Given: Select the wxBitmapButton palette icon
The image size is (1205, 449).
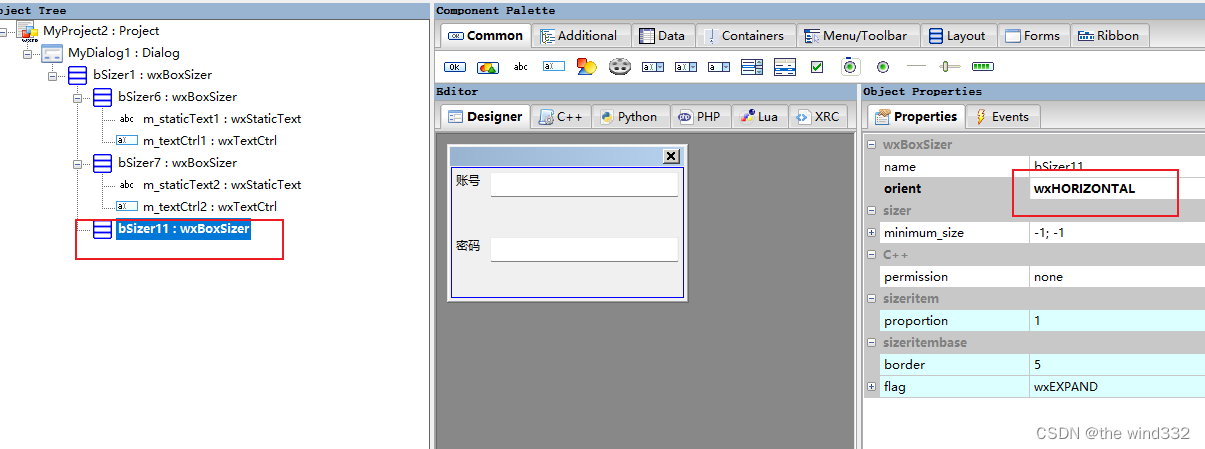Looking at the screenshot, I should (488, 67).
